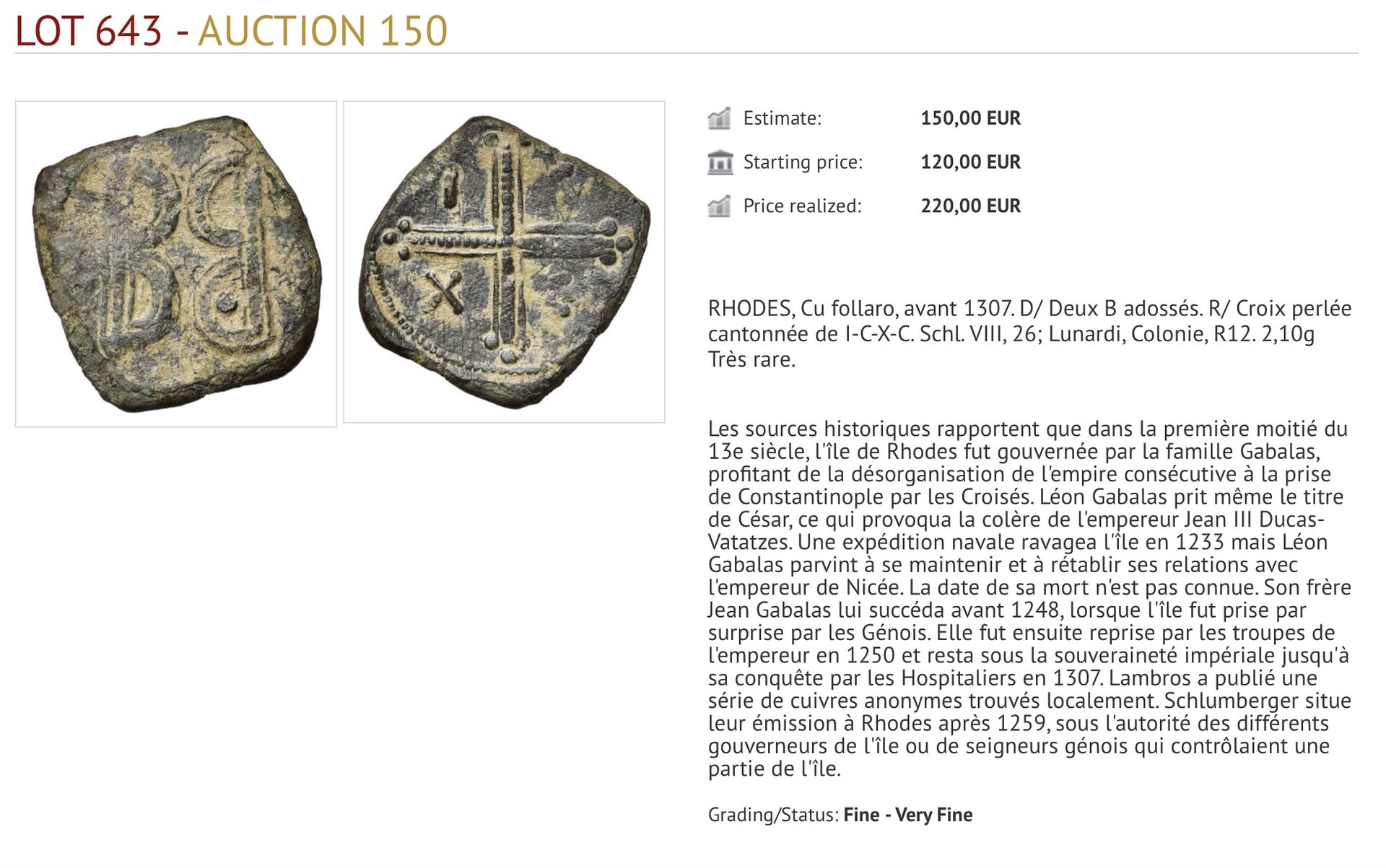
Task: Click the "Très rare." rarity note
Action: pos(751,359)
